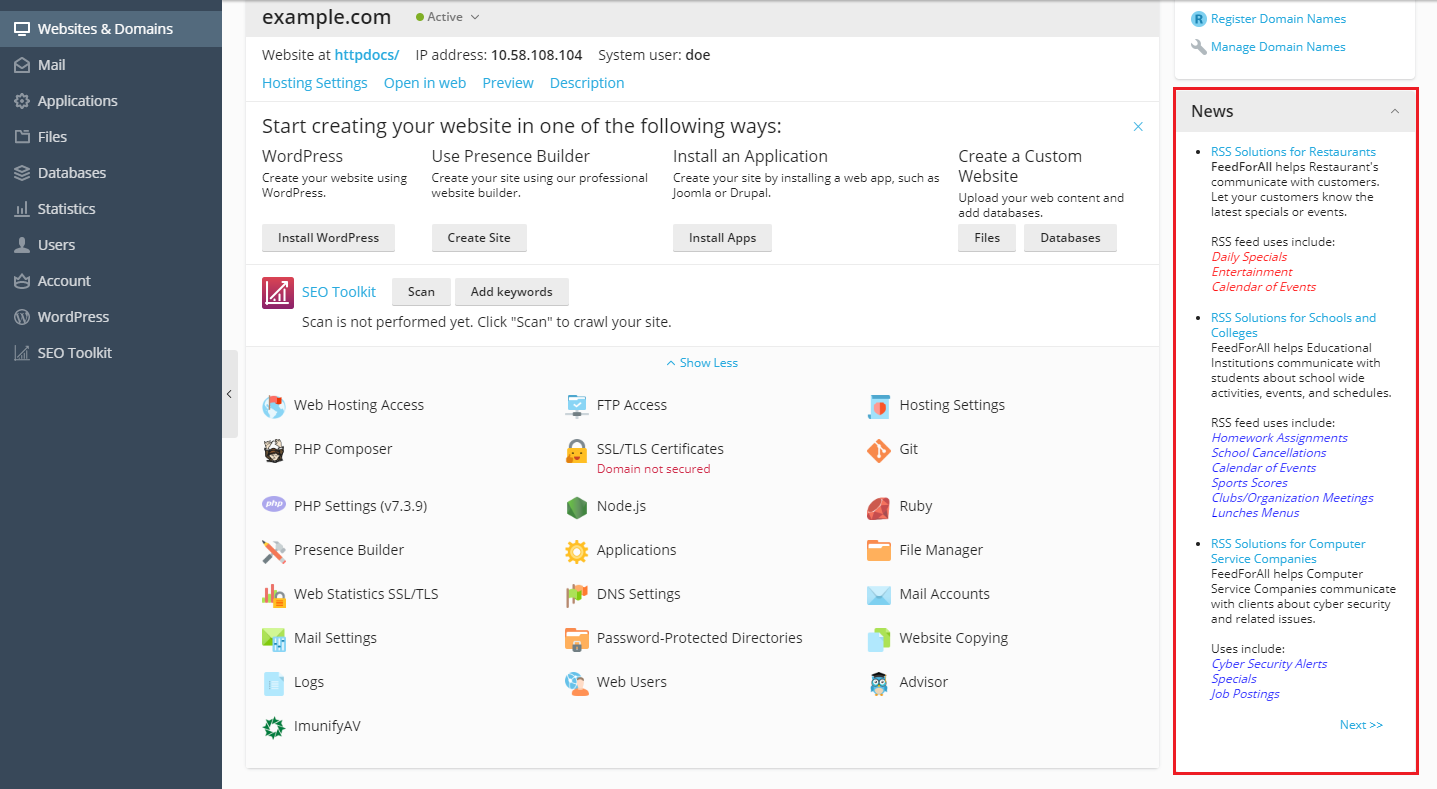
Task: Open the Active status dropdown
Action: tap(448, 17)
